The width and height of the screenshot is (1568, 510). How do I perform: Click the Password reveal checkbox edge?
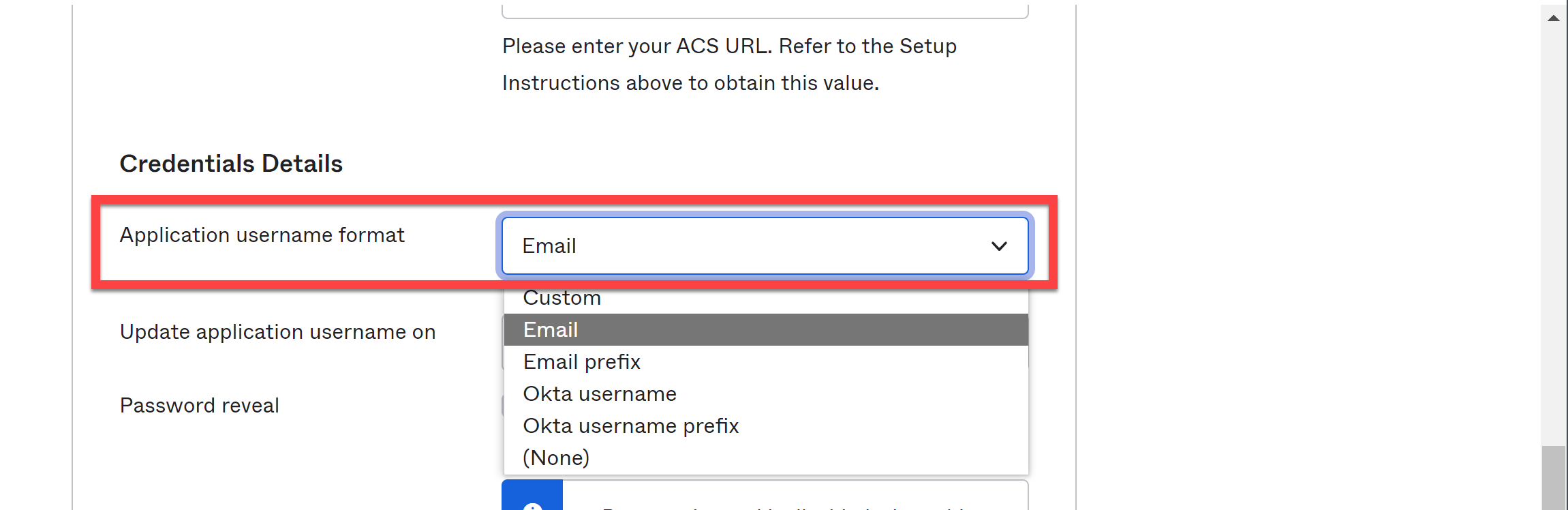[503, 406]
